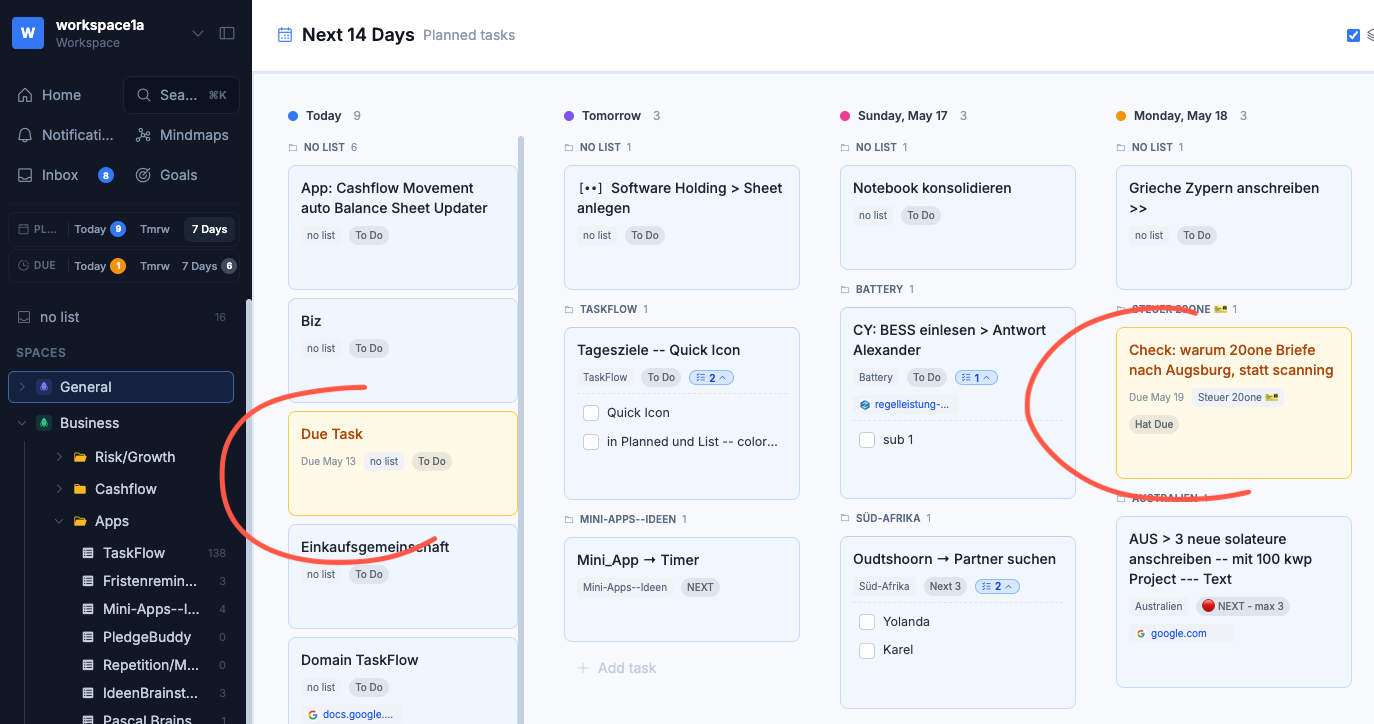
Task: Expand the Risk/Growth folder chevron
Action: pos(59,457)
